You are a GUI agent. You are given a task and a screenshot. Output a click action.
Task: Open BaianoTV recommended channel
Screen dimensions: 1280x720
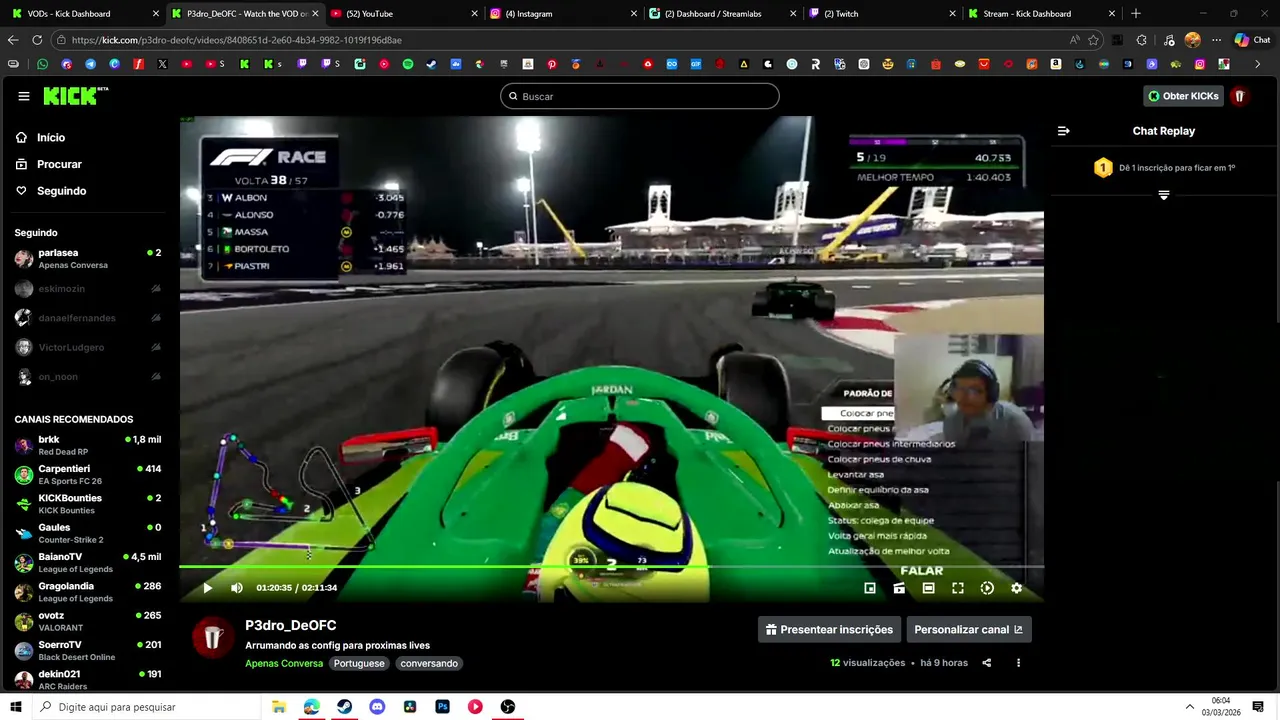click(88, 562)
